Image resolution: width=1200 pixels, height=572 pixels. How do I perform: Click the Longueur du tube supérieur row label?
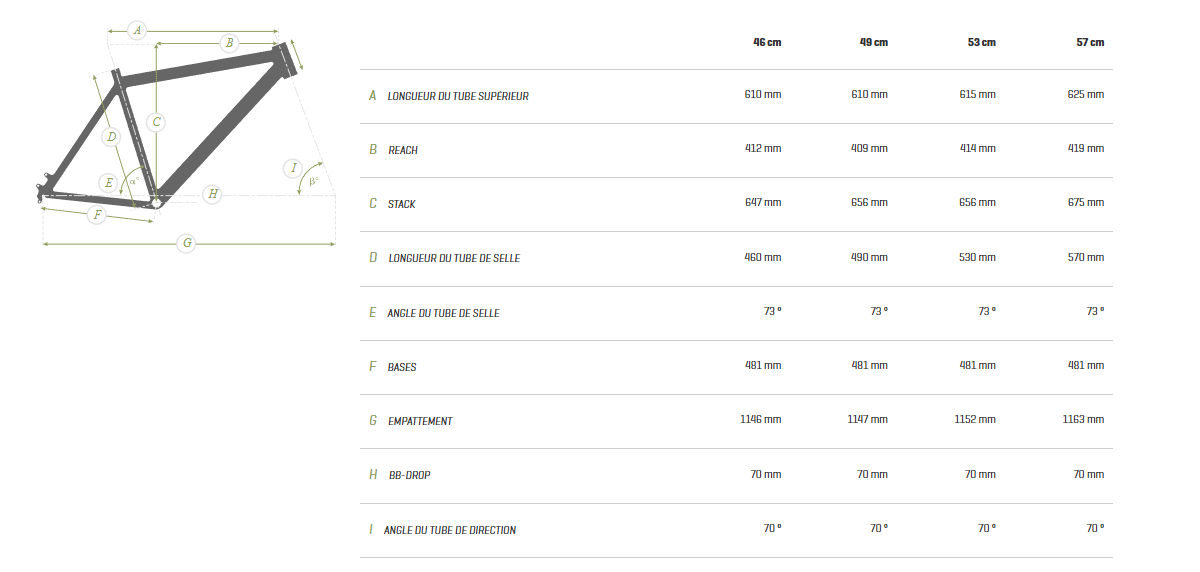click(458, 96)
